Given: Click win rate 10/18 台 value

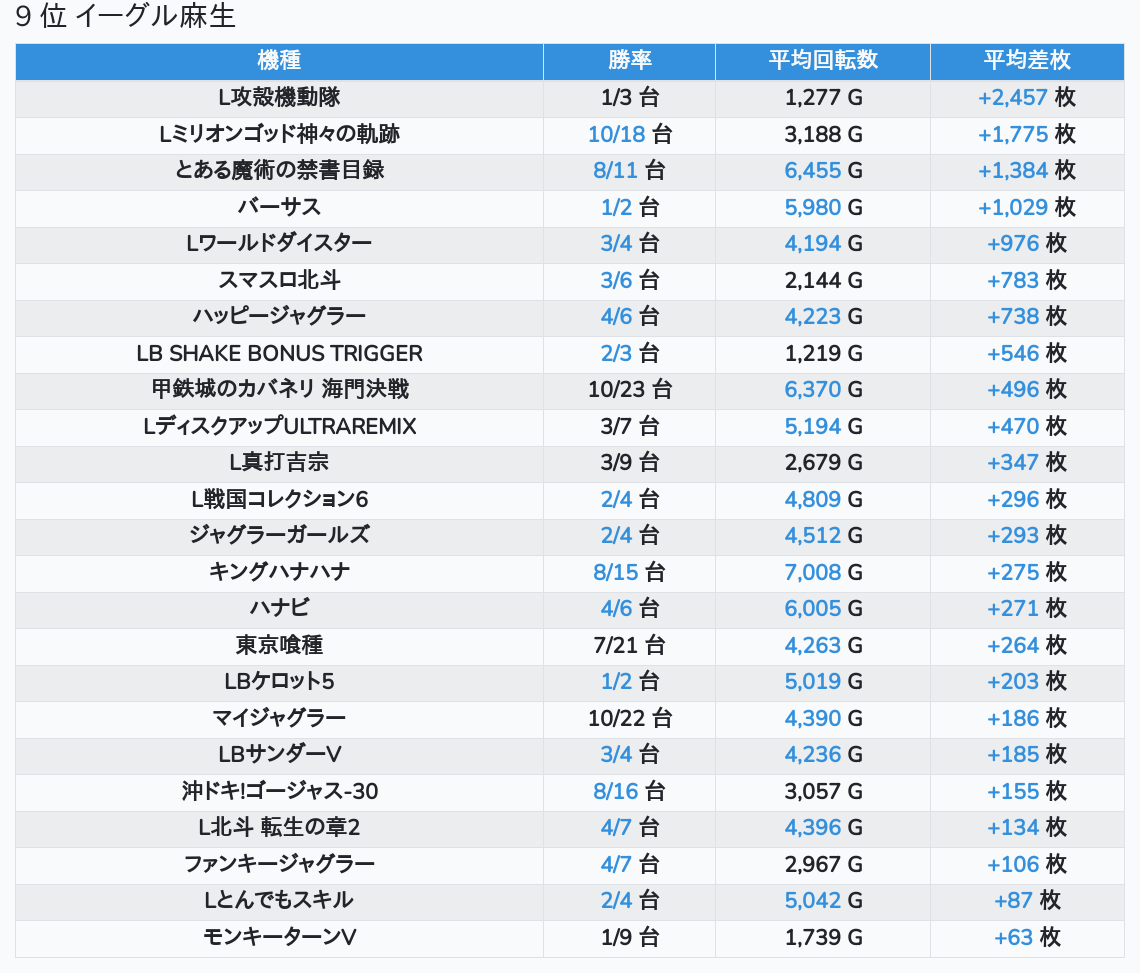Looking at the screenshot, I should pos(630,135).
